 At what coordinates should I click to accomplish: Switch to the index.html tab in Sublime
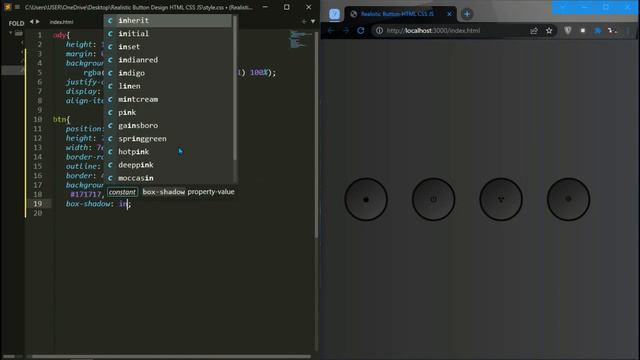(61, 22)
